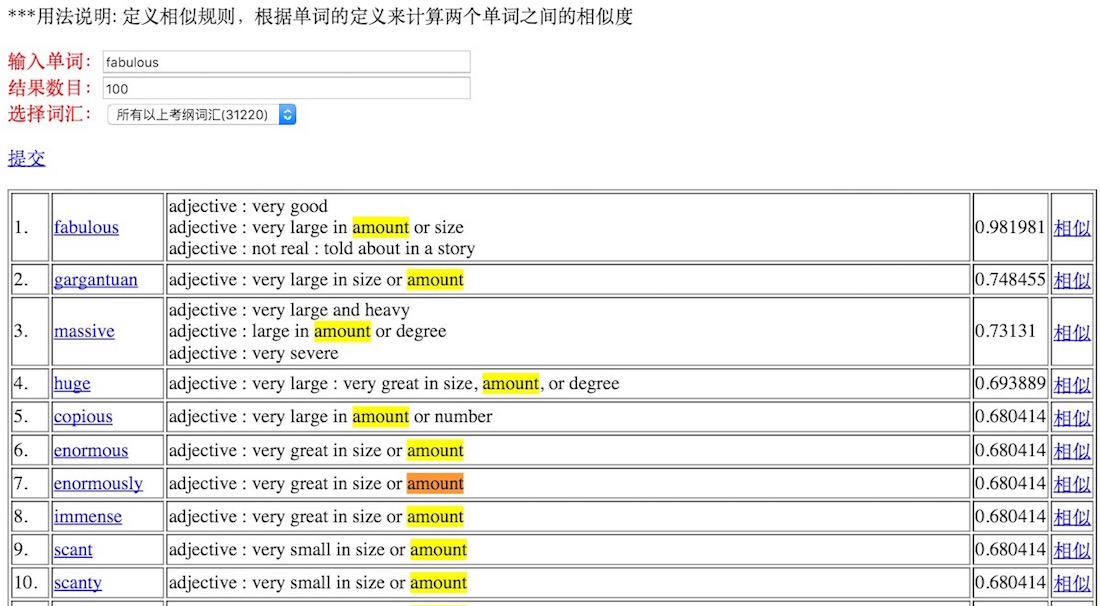Click the 输入单词 input field containing fabulous

pyautogui.click(x=286, y=62)
